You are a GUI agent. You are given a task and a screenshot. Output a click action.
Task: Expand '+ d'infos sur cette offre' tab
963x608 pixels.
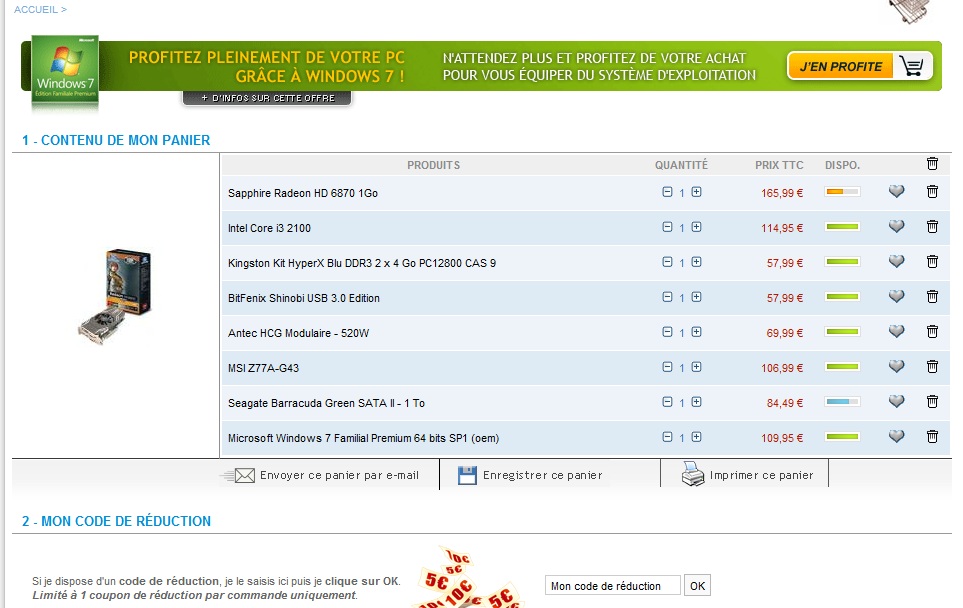coord(267,98)
